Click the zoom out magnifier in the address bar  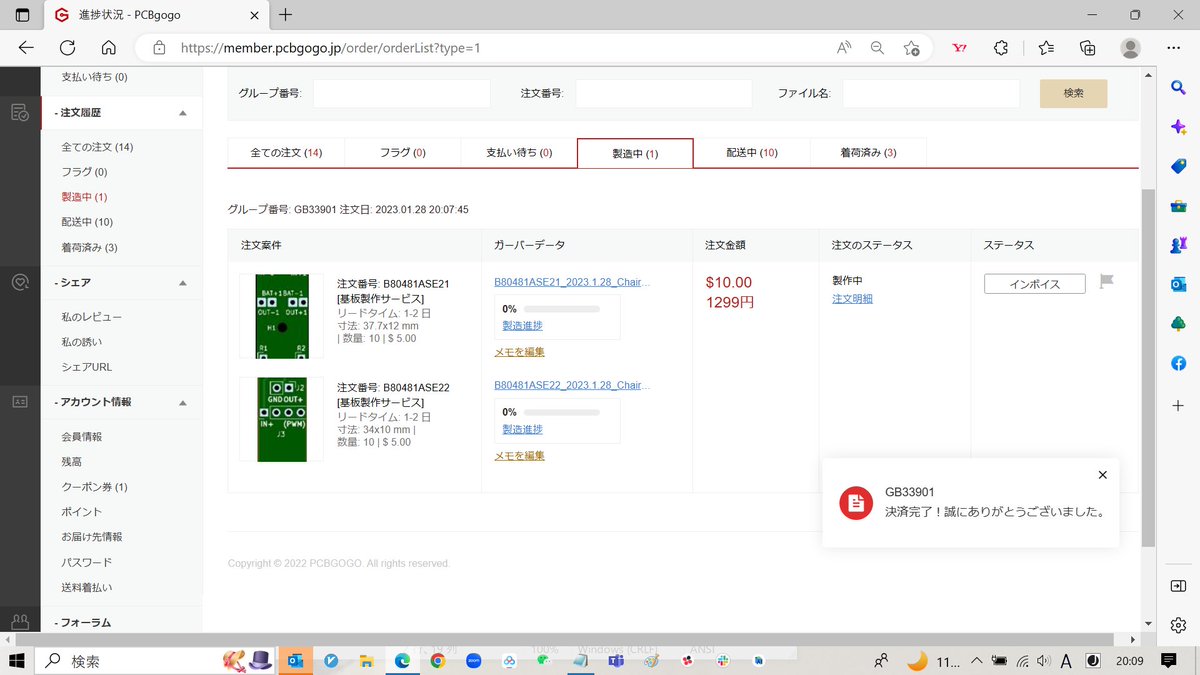pos(877,47)
